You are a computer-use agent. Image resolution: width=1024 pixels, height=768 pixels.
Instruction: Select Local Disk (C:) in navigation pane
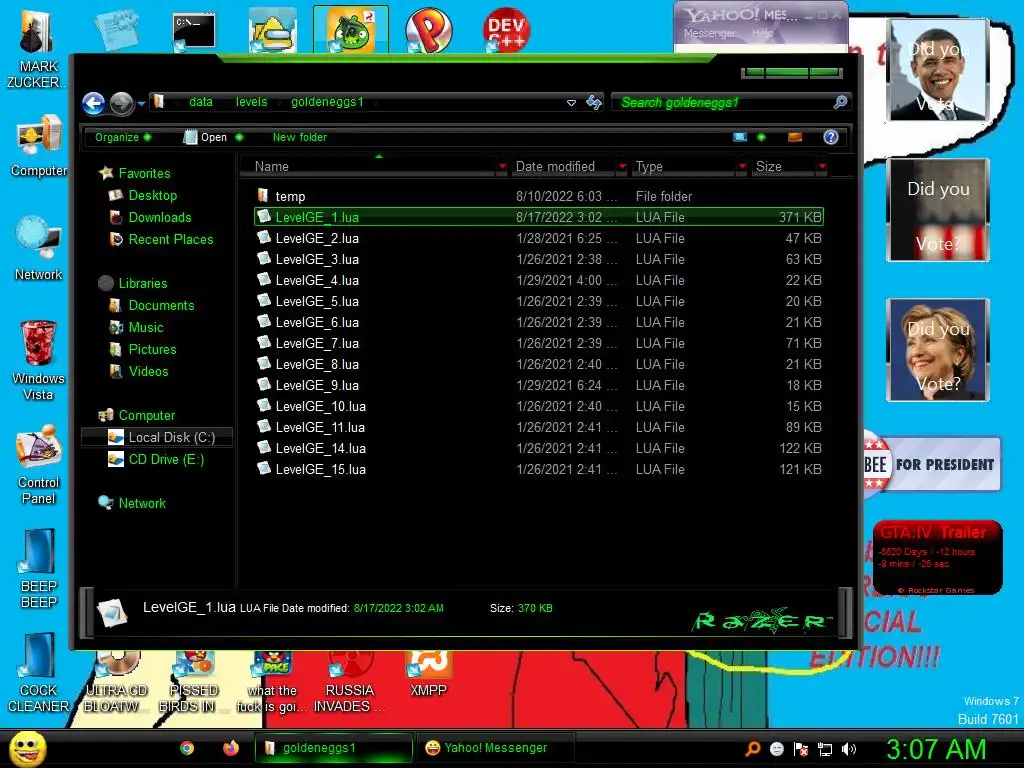157,438
